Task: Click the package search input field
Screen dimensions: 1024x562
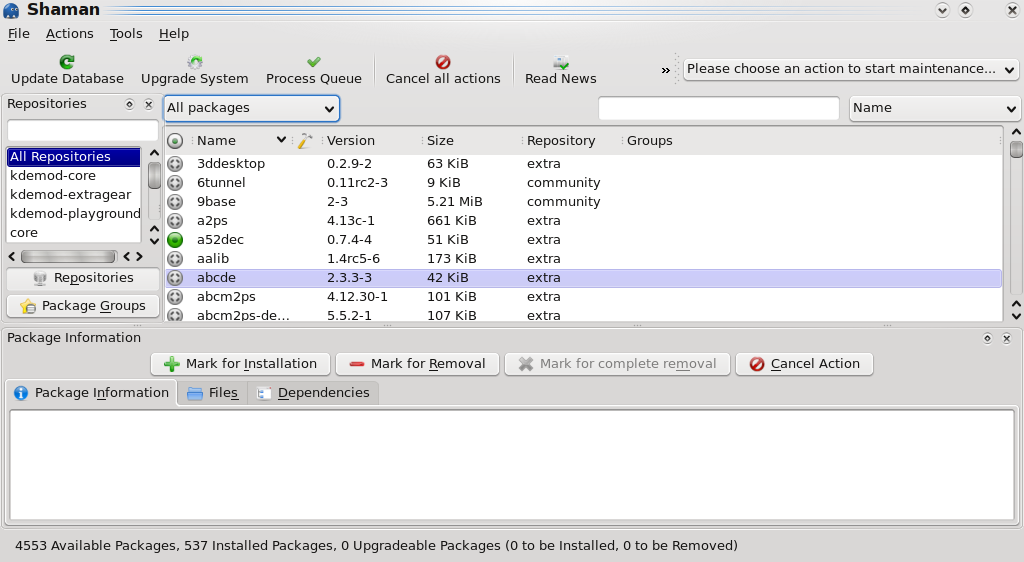Action: coord(718,108)
